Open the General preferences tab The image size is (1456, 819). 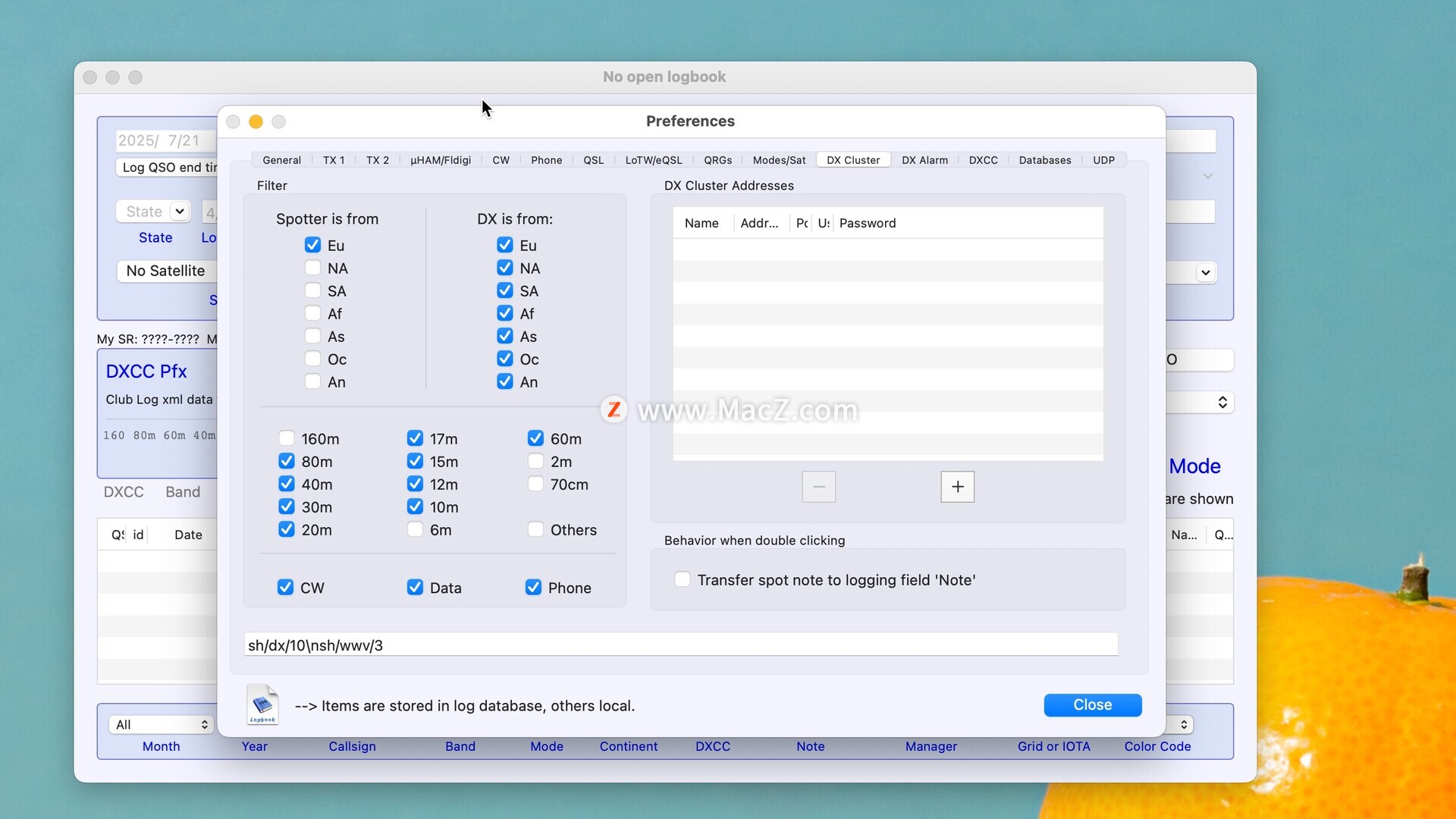tap(281, 160)
